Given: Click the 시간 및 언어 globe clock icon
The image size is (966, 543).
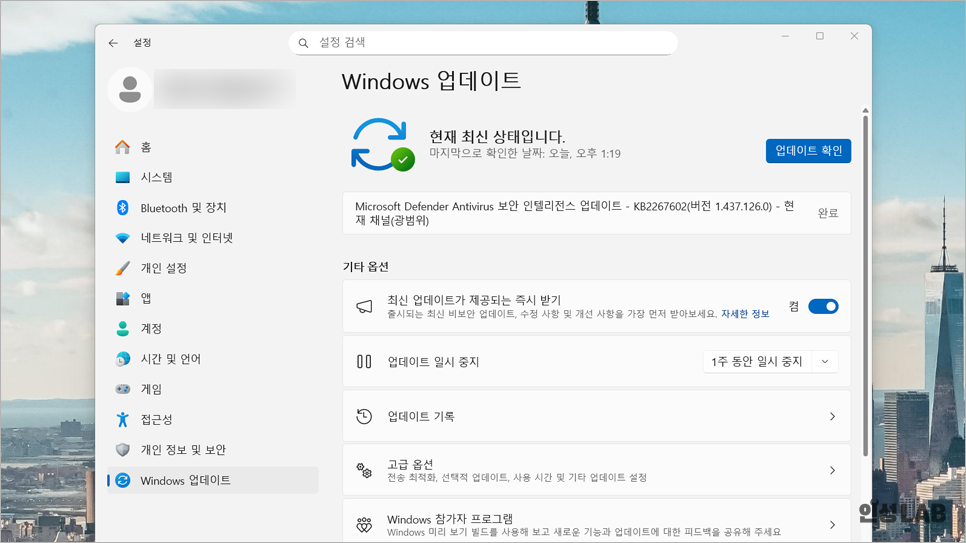Looking at the screenshot, I should tap(123, 359).
